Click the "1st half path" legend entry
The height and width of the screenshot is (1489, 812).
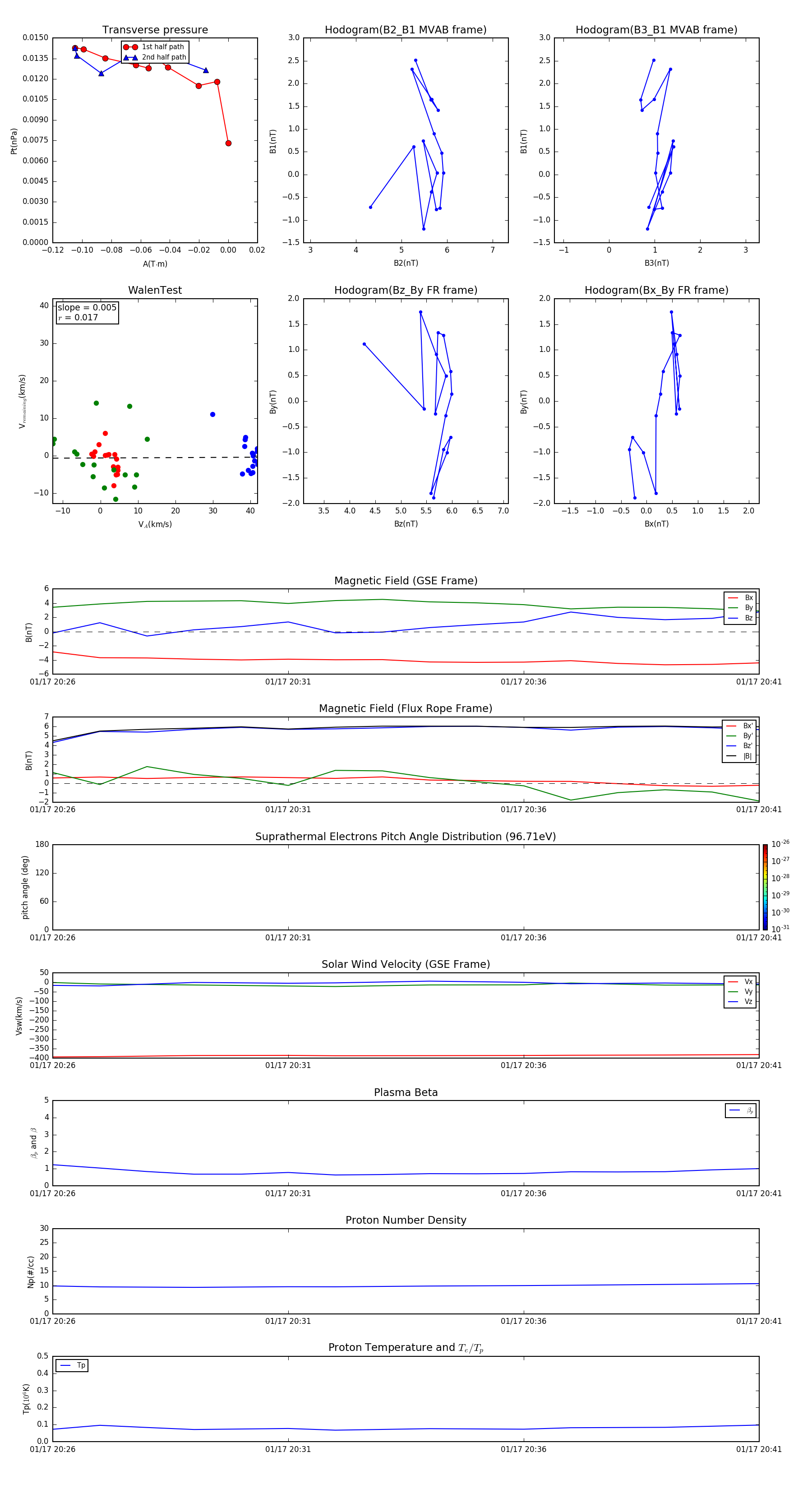click(x=154, y=47)
